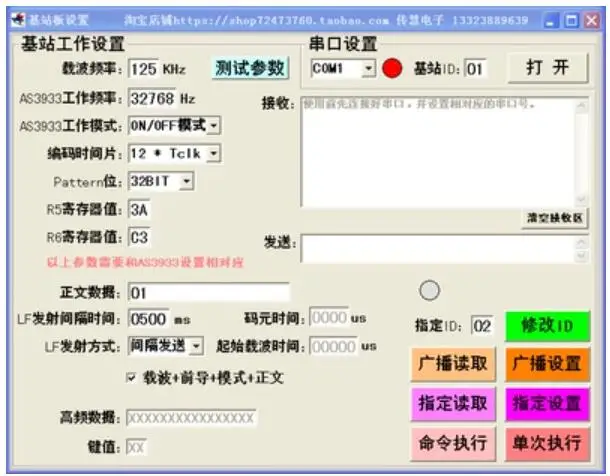Click the send box scroll up arrow

click(x=582, y=243)
